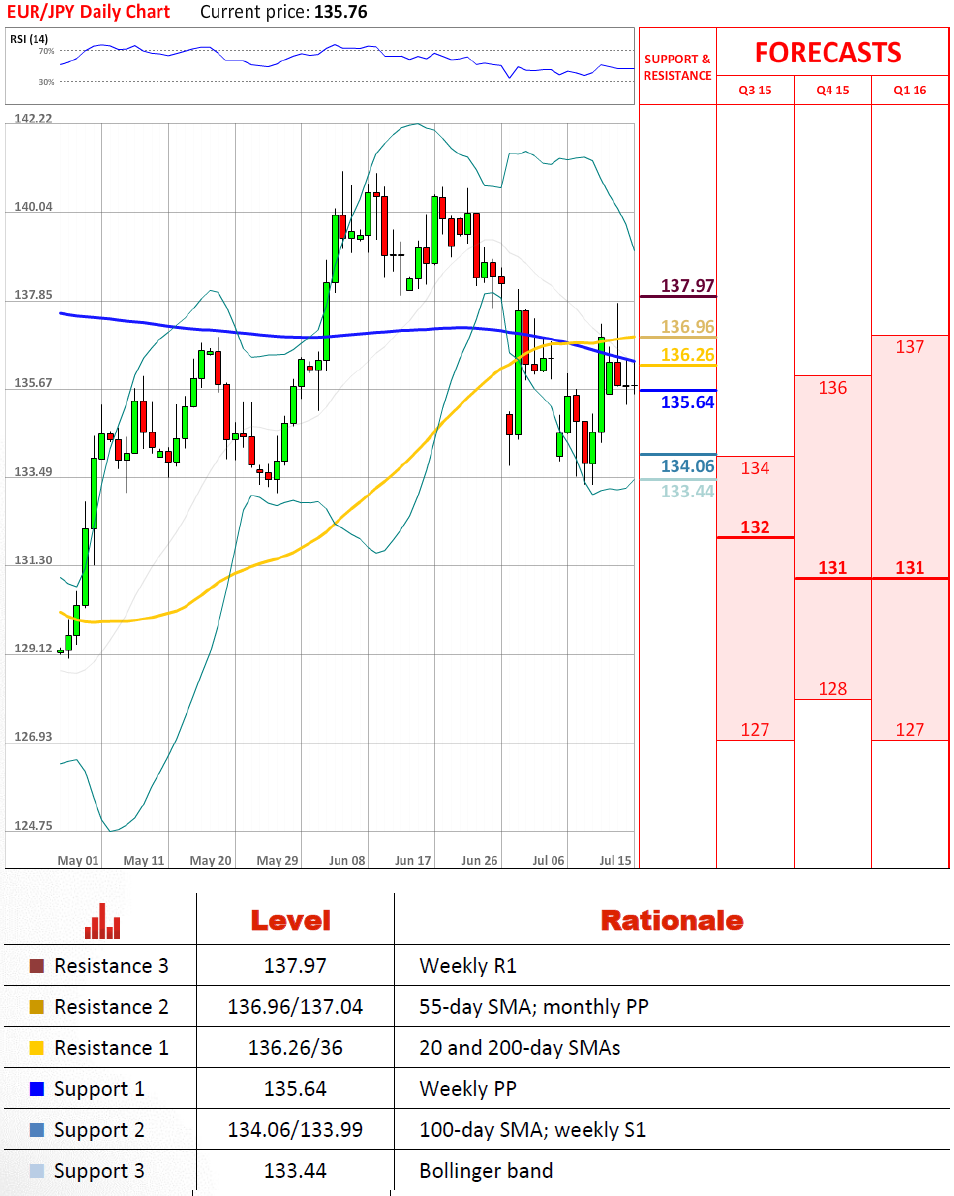This screenshot has width=954, height=1196.
Task: Click the Resistance 3 row label
Action: 111,966
